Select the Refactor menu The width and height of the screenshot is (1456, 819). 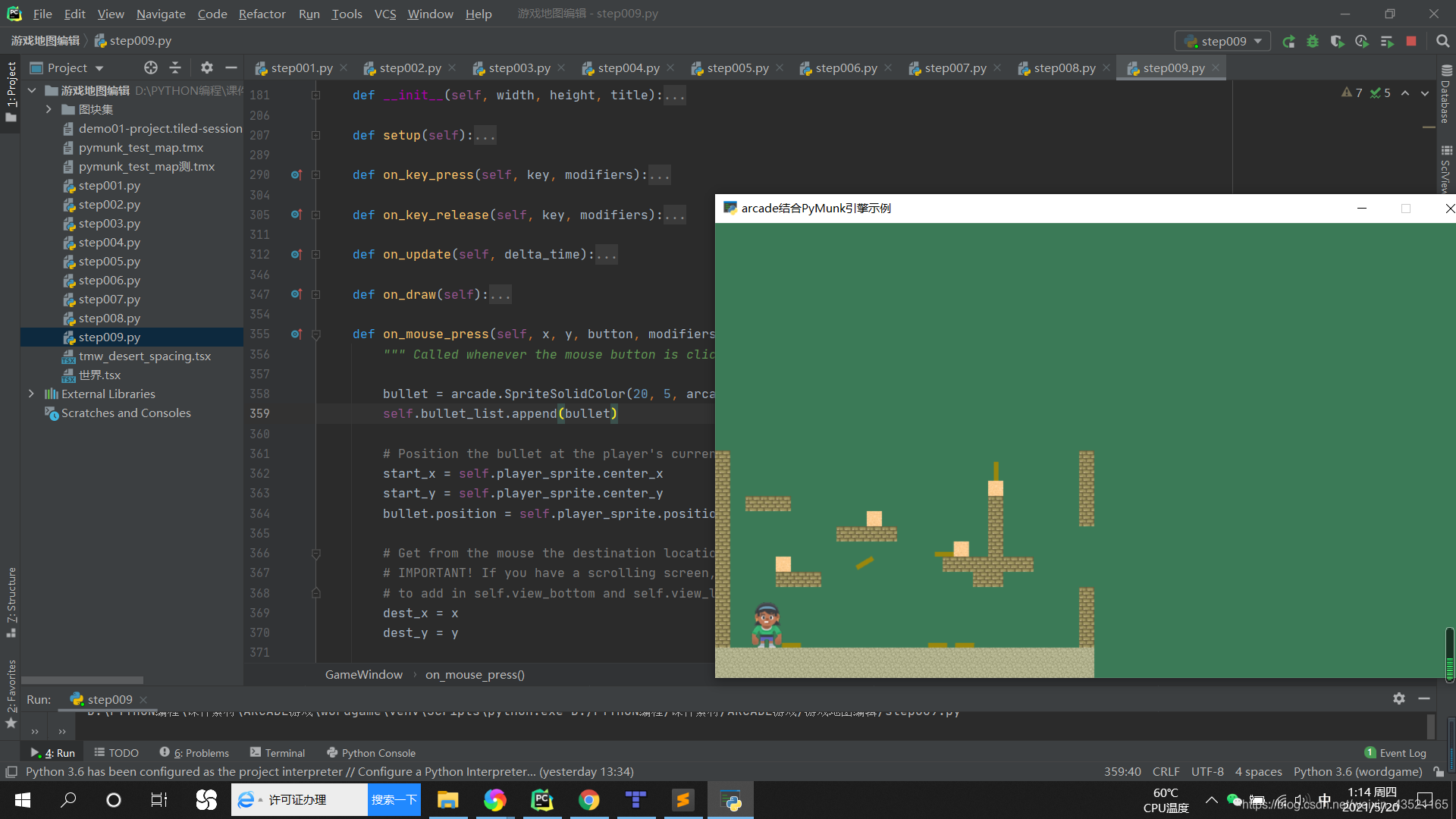[x=262, y=13]
